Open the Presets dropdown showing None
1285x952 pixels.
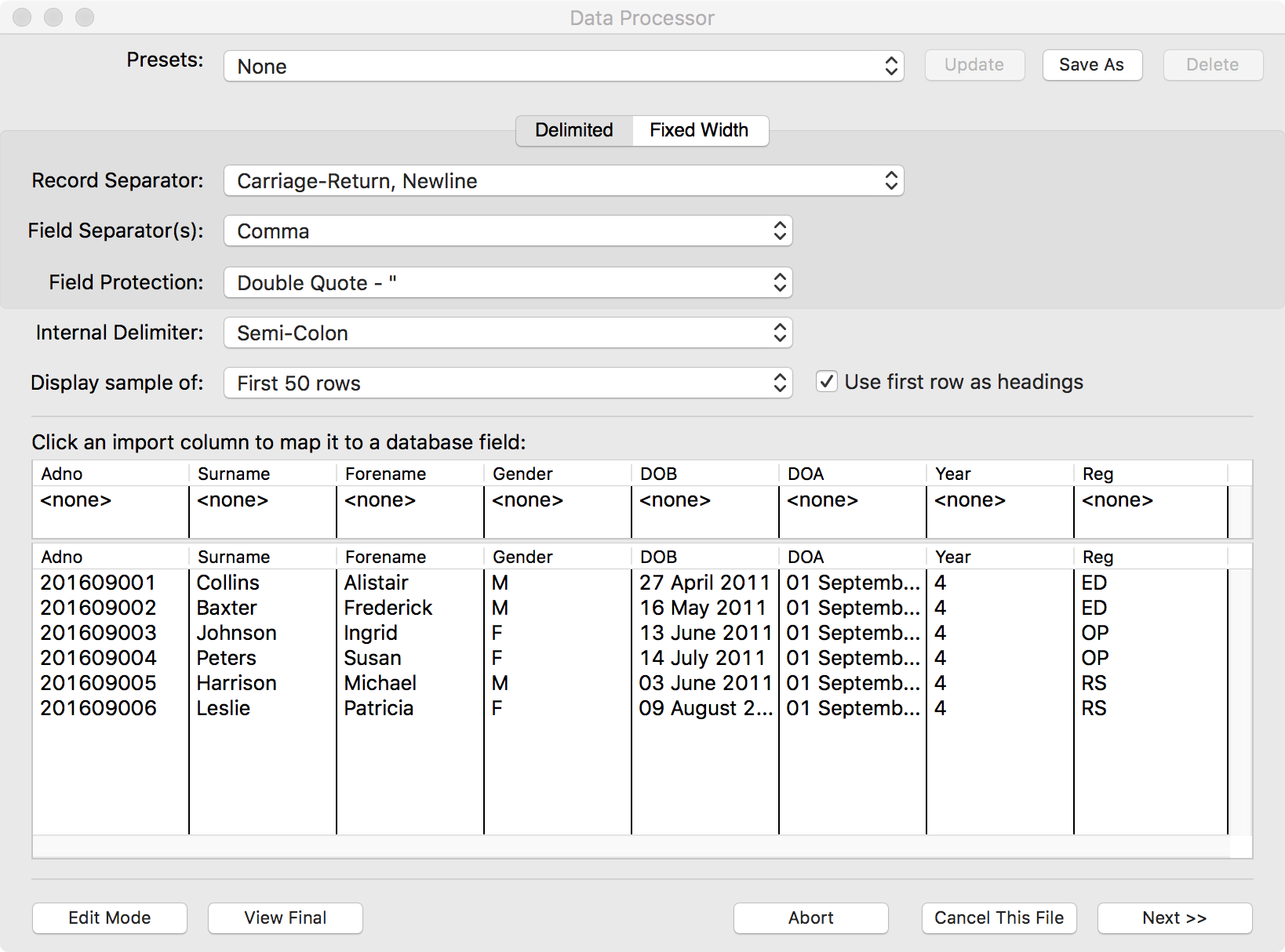[563, 66]
